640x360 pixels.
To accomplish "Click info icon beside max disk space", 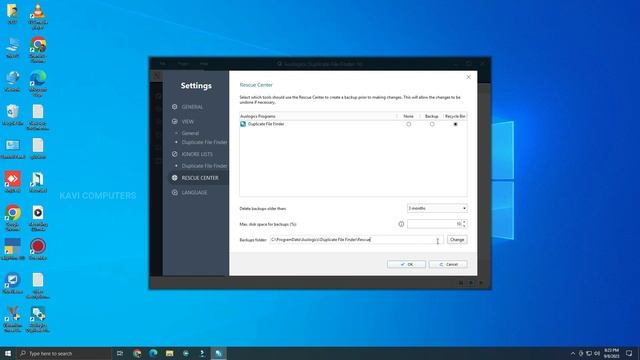I will pyautogui.click(x=401, y=224).
